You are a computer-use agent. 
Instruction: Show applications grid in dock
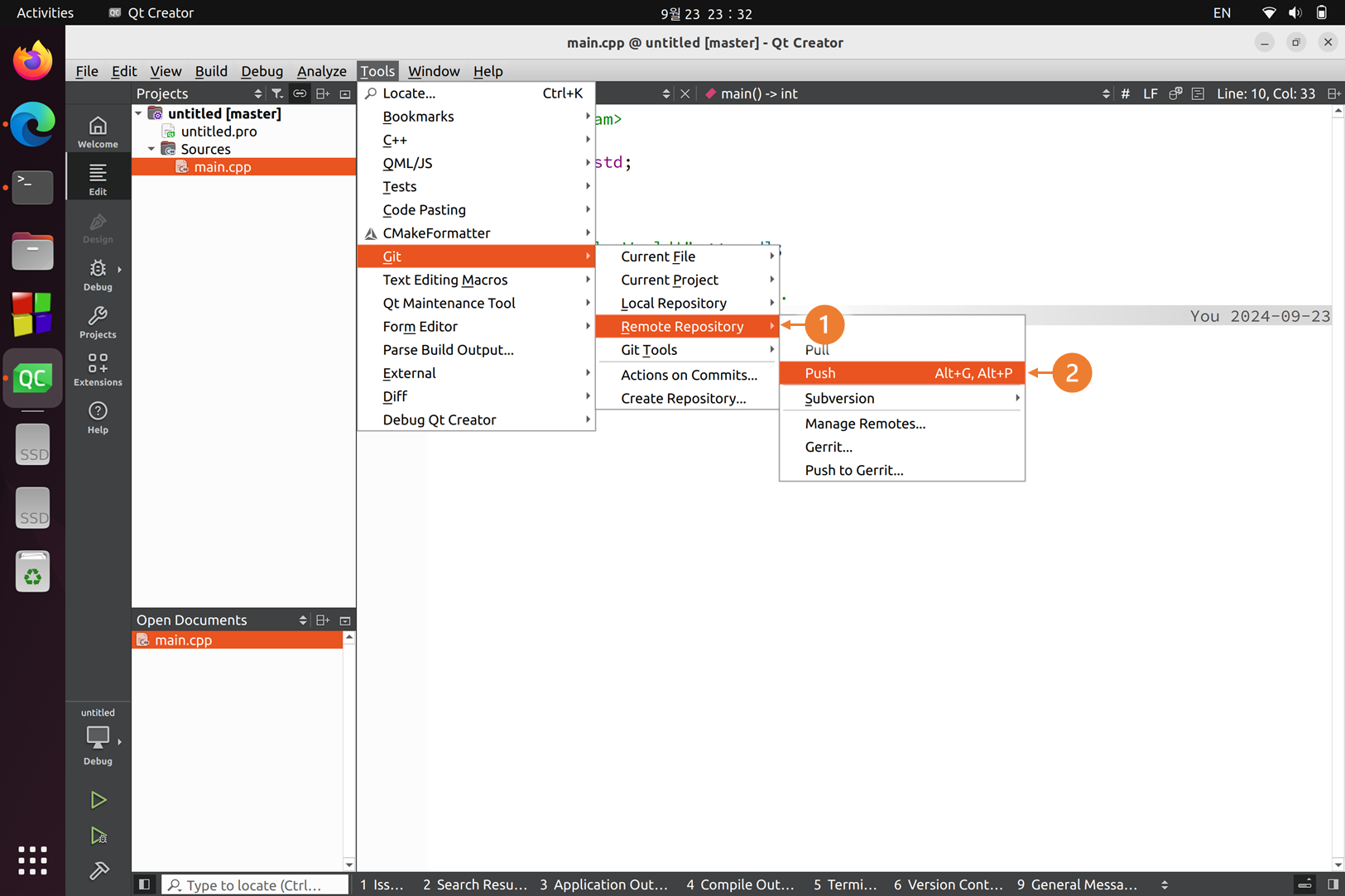click(x=32, y=860)
